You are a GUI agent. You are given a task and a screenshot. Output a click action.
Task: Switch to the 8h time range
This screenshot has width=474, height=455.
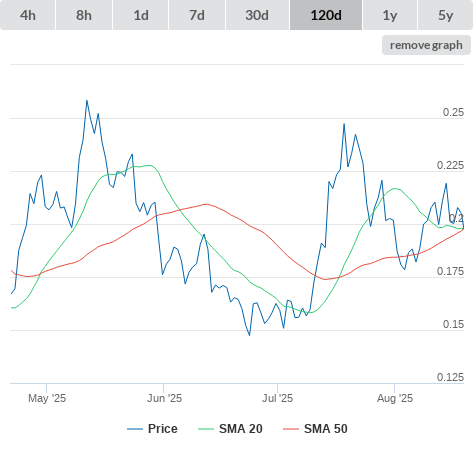pos(84,15)
